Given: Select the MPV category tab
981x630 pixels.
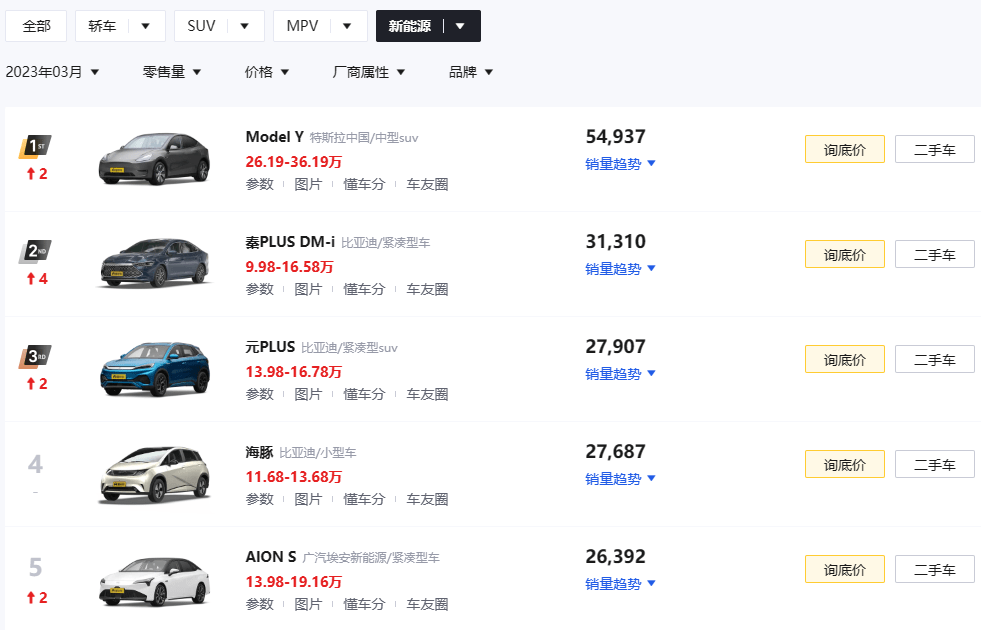Looking at the screenshot, I should pyautogui.click(x=302, y=26).
